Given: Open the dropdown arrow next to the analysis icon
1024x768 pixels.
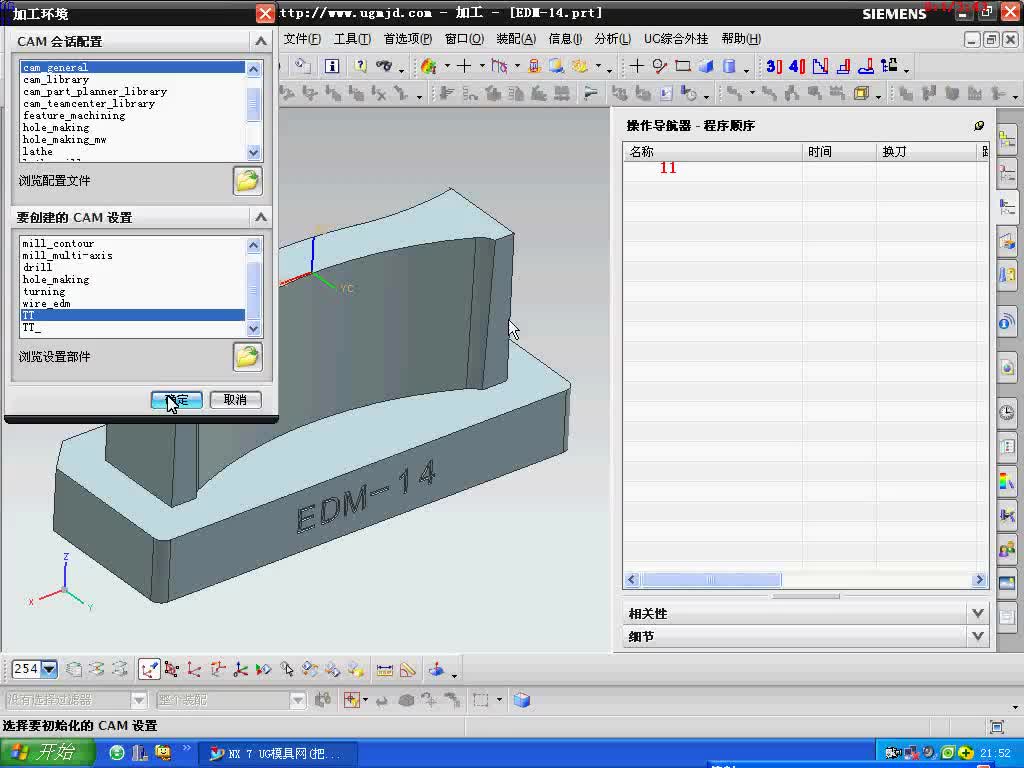Looking at the screenshot, I should [x=447, y=66].
